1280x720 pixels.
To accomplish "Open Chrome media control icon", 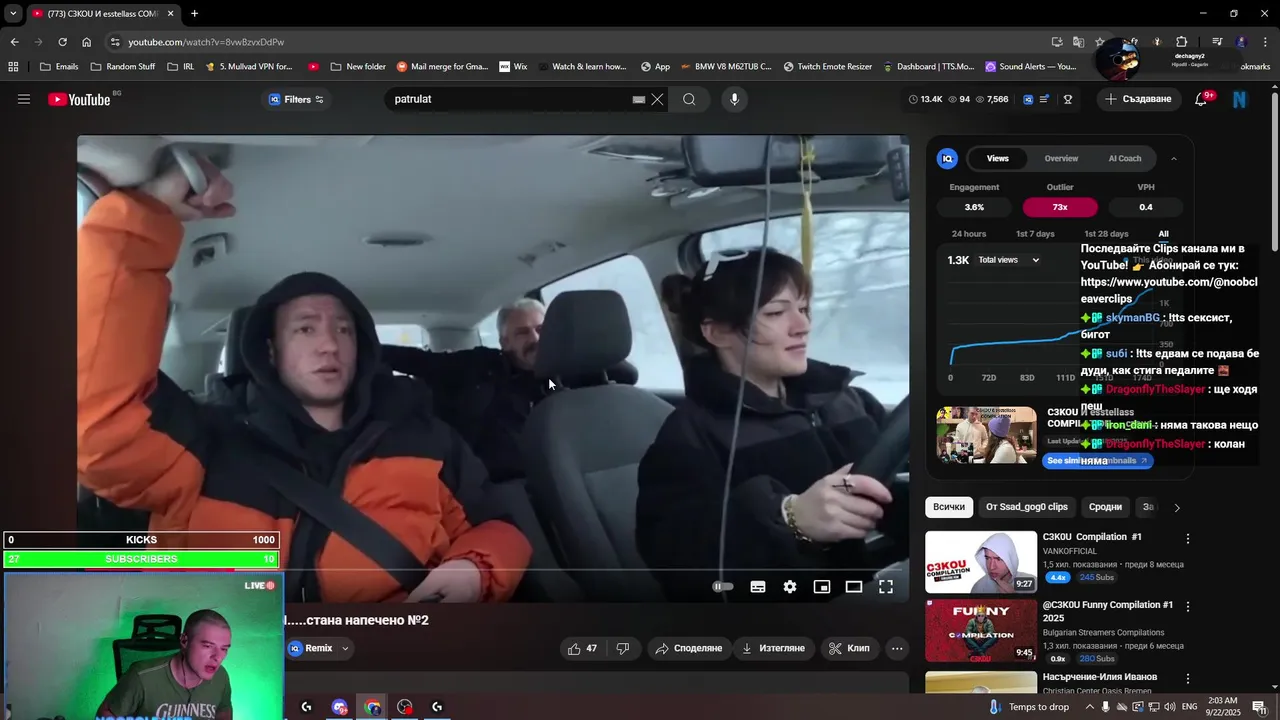I will click(x=1217, y=42).
